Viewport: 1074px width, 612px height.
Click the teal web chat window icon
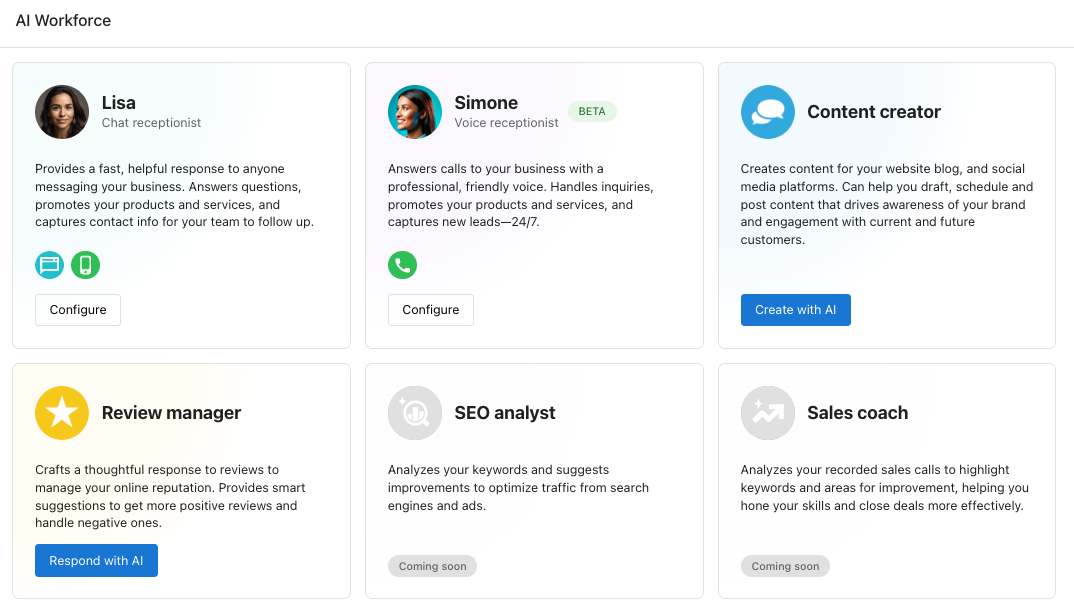[49, 265]
